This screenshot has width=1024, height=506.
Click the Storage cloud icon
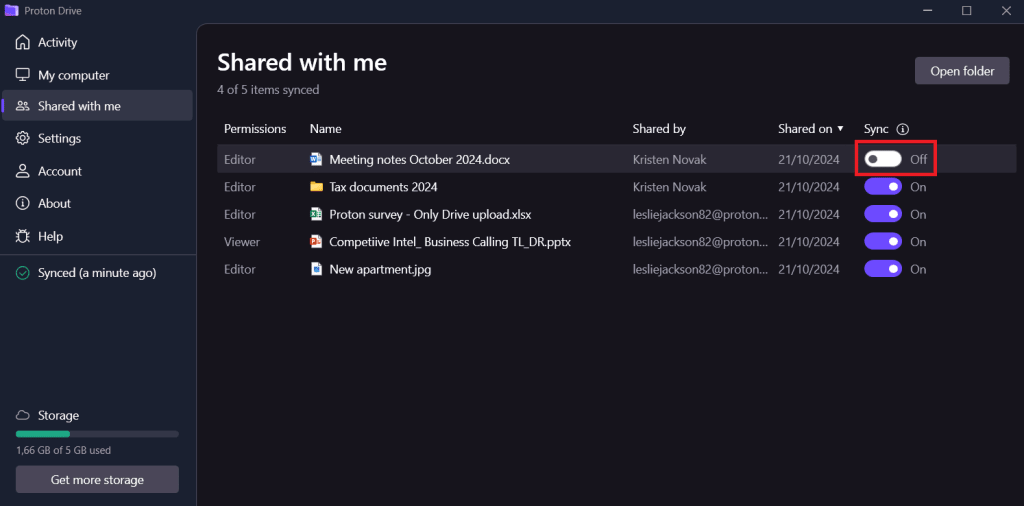23,415
